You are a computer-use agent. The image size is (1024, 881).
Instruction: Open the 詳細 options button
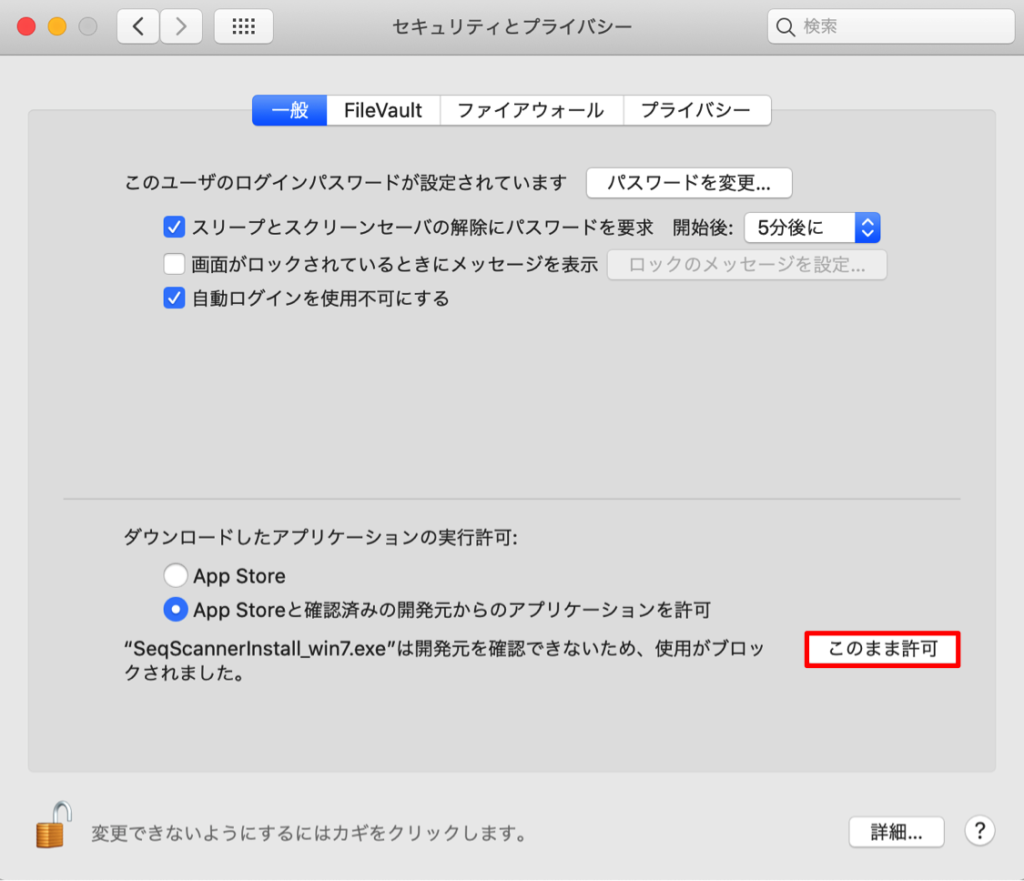click(x=896, y=831)
